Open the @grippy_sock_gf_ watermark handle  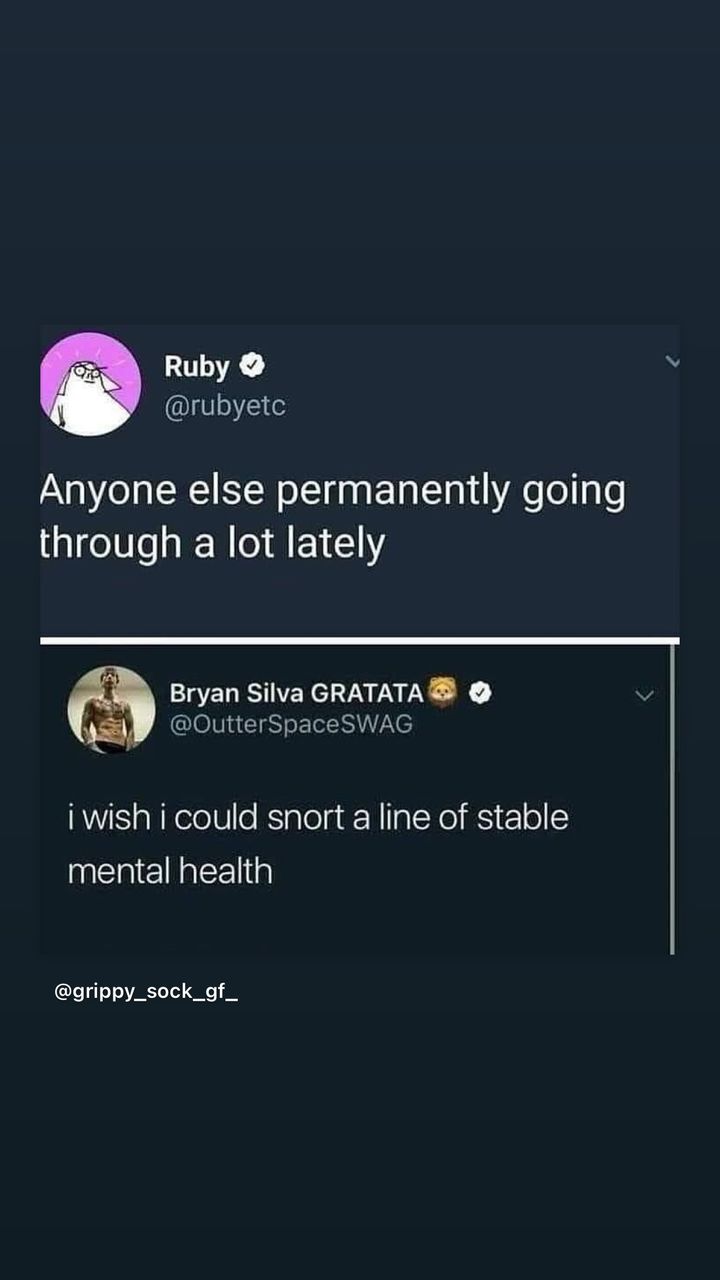click(146, 993)
